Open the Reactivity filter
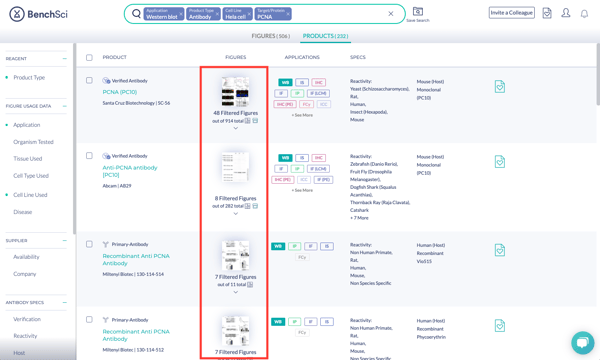Viewport: 600px width, 360px height. [25, 336]
